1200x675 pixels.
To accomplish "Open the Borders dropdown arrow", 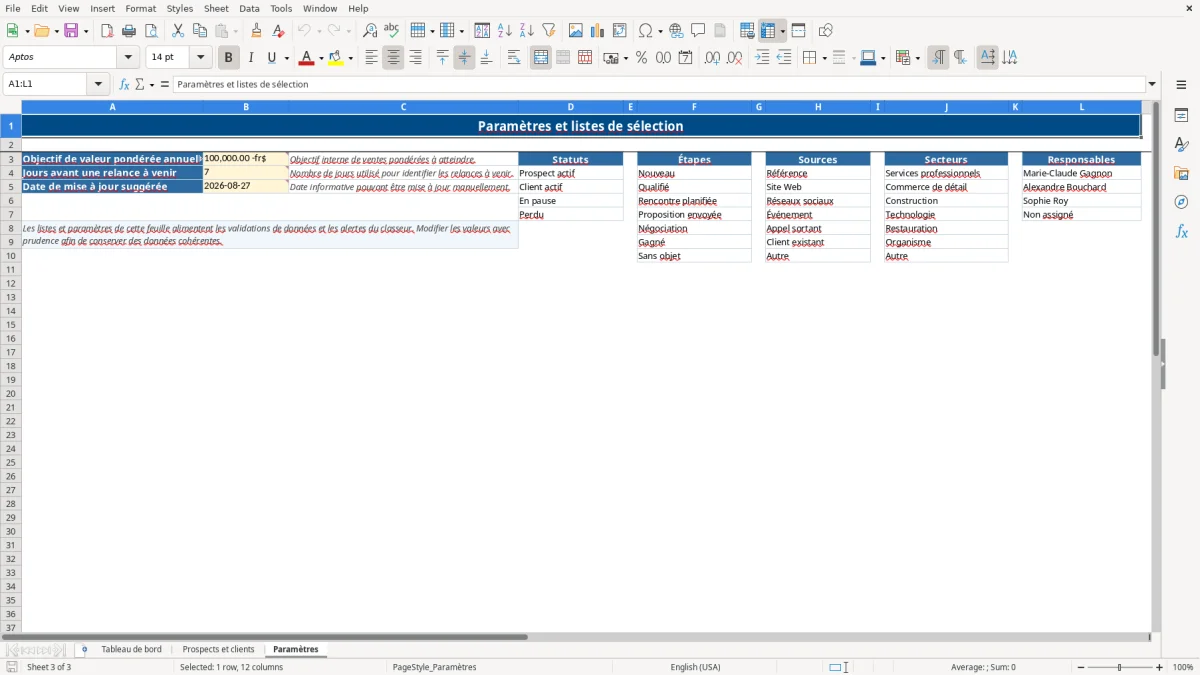I will pos(824,58).
